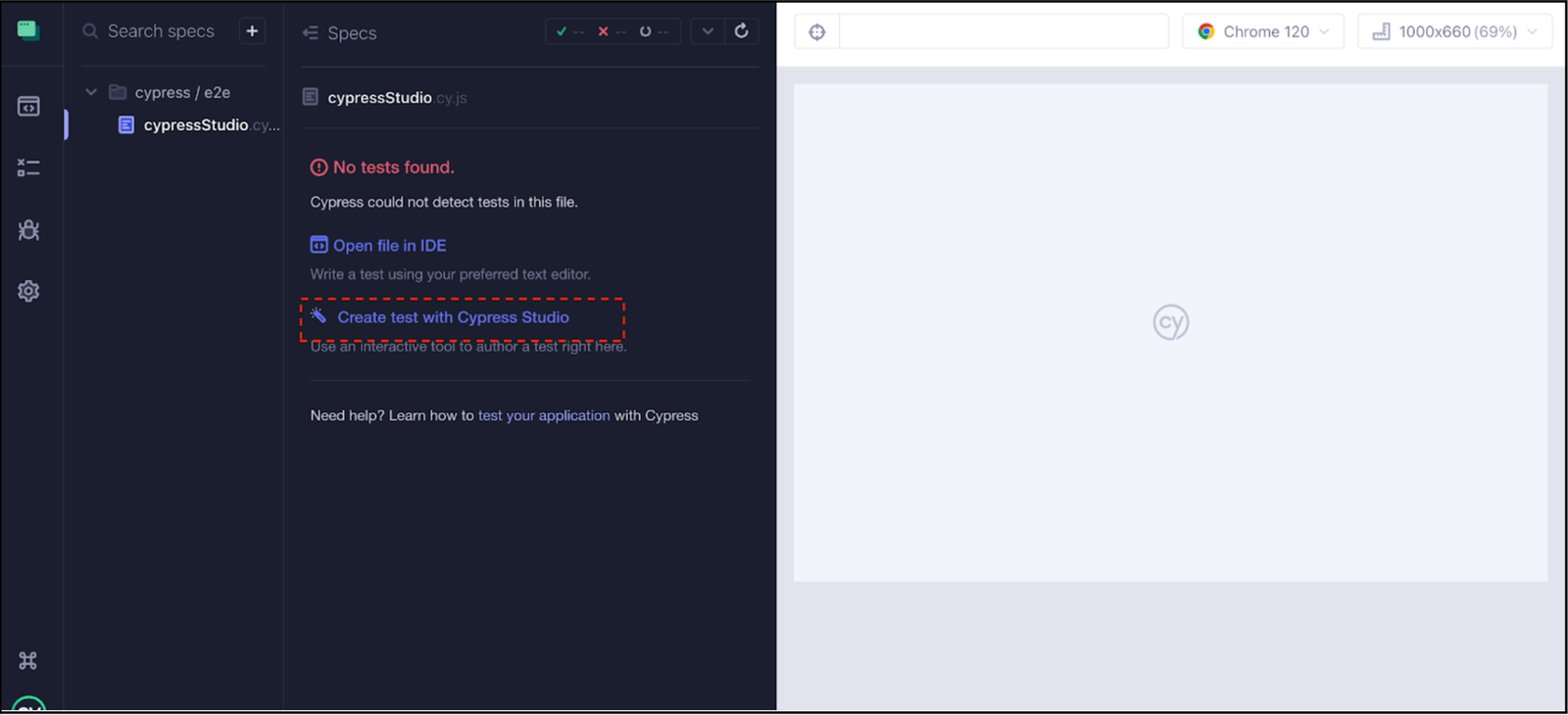The image size is (1568, 715).
Task: Rerun tests with the refresh icon
Action: point(742,31)
